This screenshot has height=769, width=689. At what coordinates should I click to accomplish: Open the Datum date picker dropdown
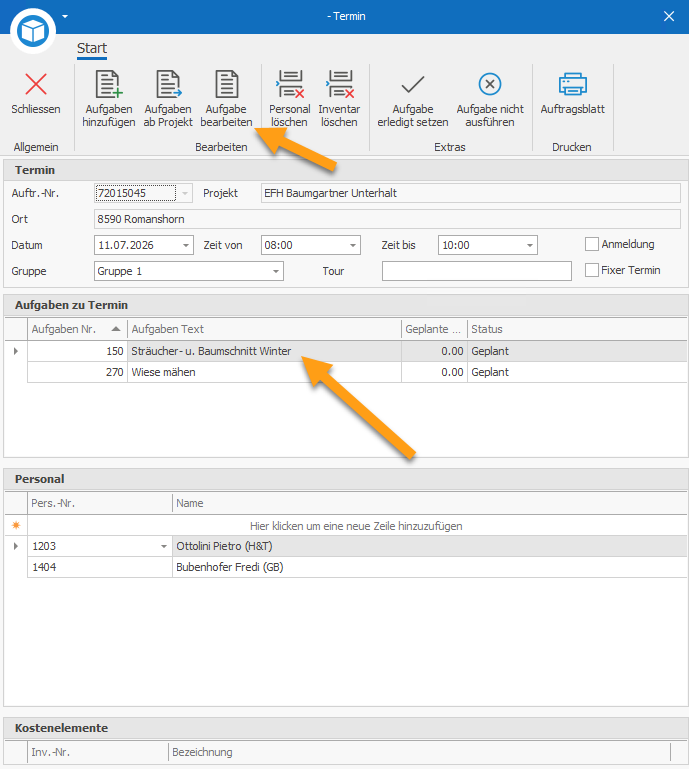[186, 245]
